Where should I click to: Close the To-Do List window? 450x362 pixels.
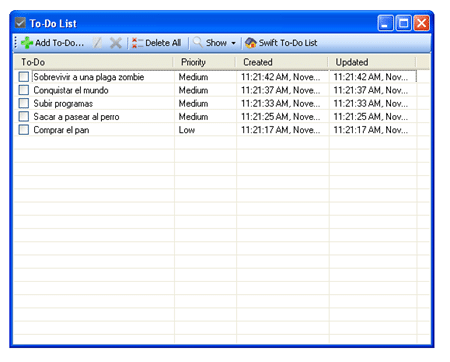tap(421, 23)
